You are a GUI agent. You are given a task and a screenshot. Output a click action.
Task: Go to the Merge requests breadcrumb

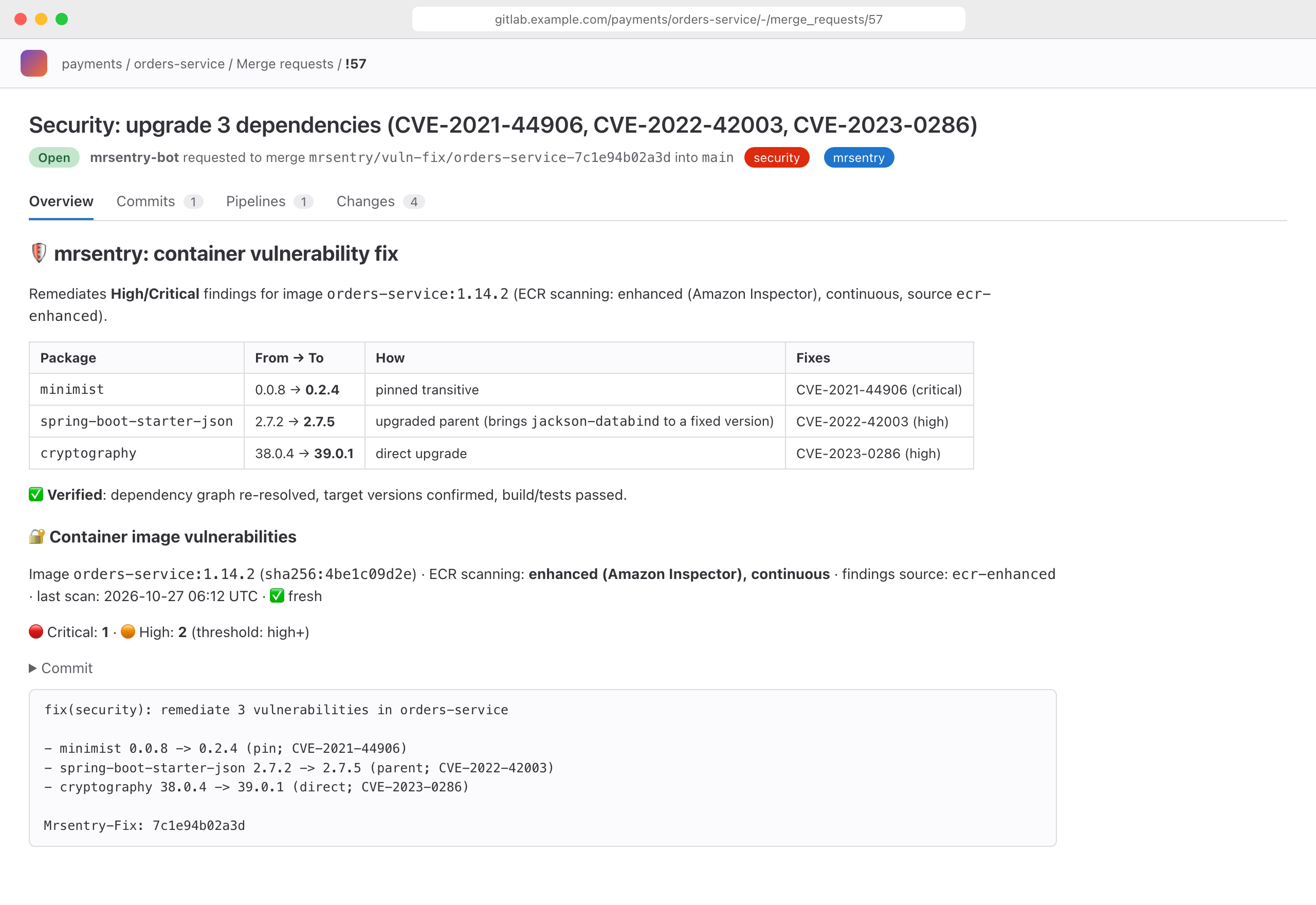point(284,64)
